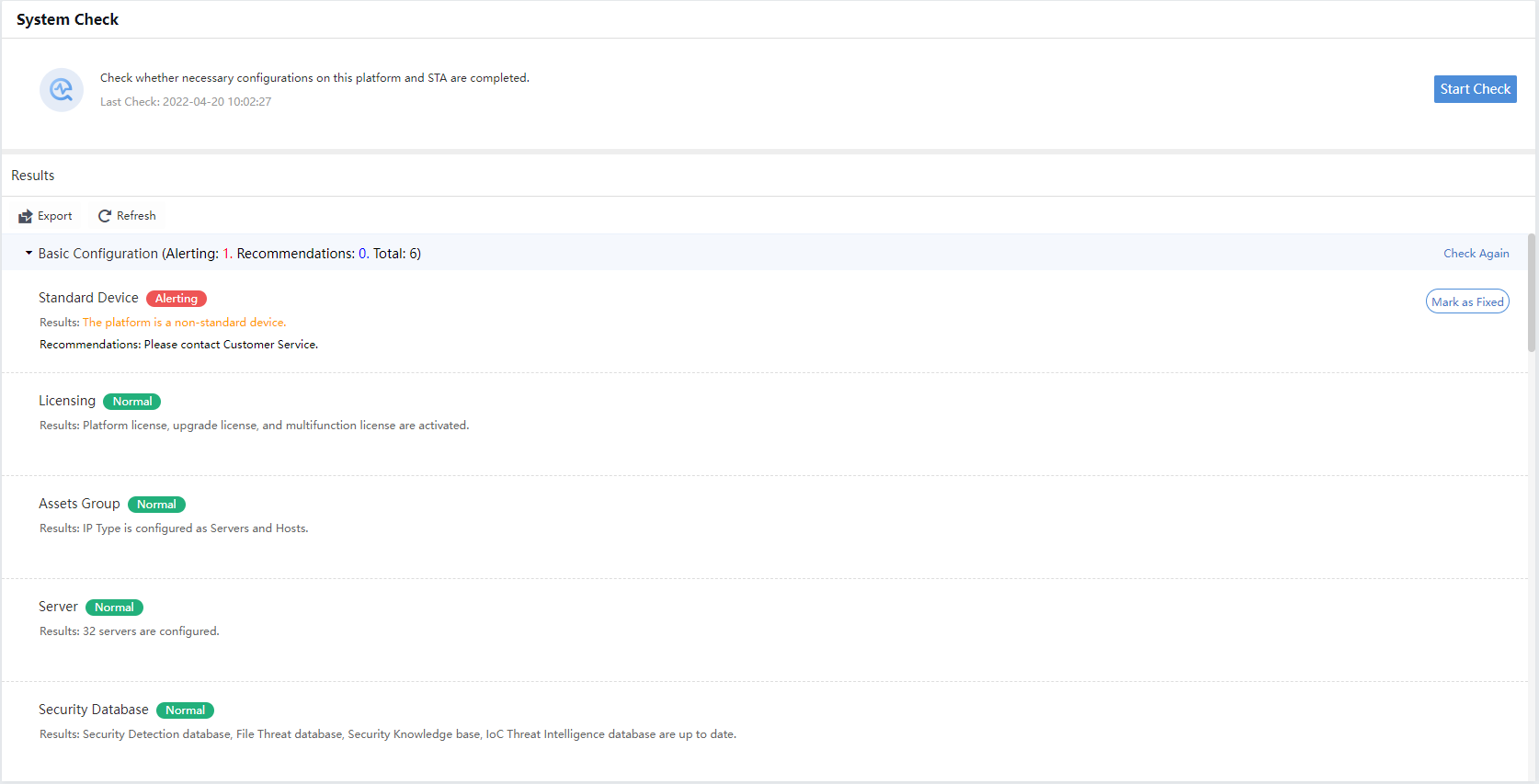
Task: Mark Standard Device alert as fixed
Action: 1467,301
